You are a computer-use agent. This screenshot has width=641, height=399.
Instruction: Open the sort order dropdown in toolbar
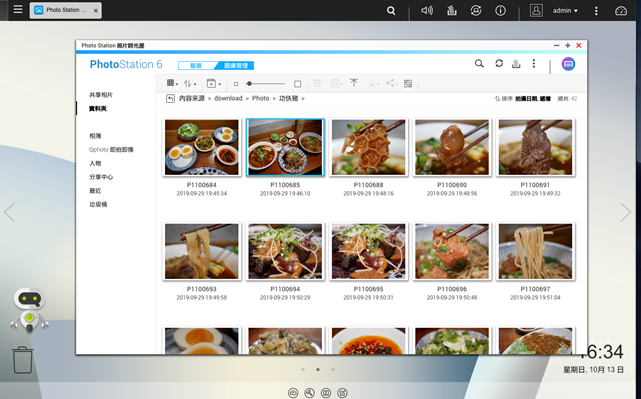point(190,83)
